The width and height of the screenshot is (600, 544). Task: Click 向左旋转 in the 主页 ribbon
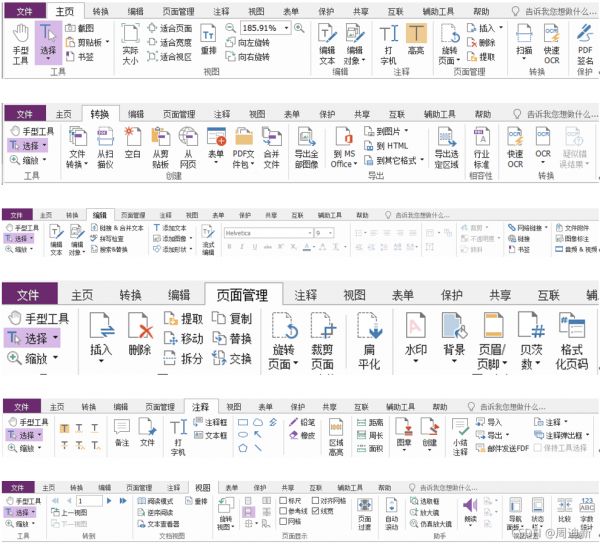pyautogui.click(x=248, y=42)
